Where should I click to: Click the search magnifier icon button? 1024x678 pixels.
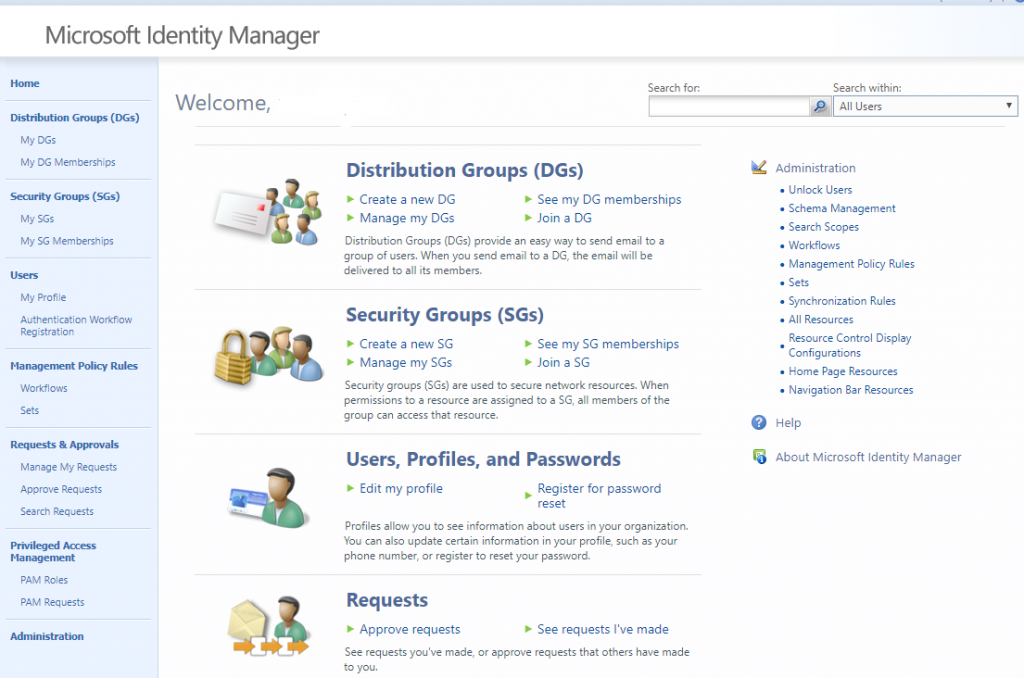coord(820,106)
